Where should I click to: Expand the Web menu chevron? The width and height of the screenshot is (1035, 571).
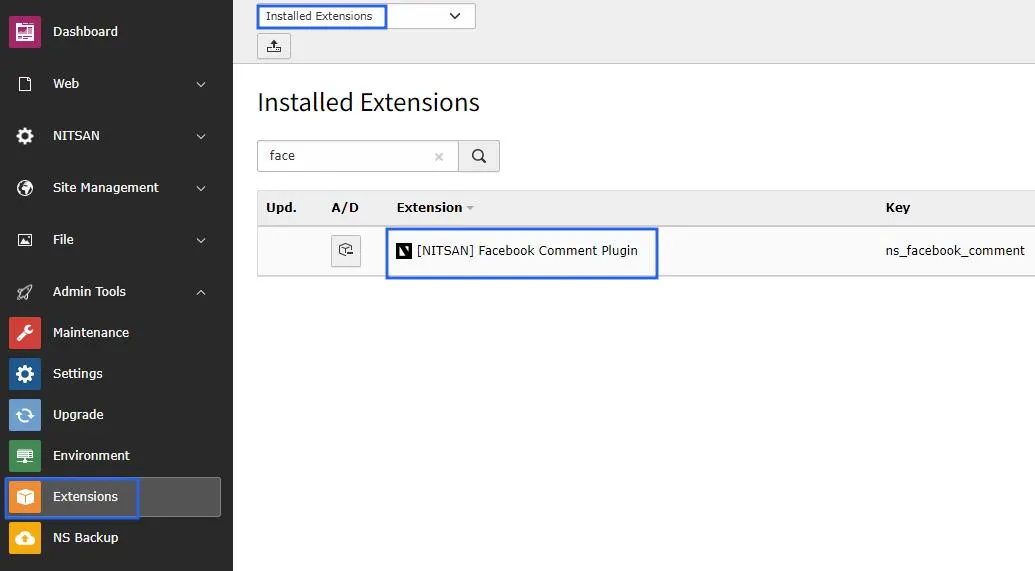pos(201,84)
